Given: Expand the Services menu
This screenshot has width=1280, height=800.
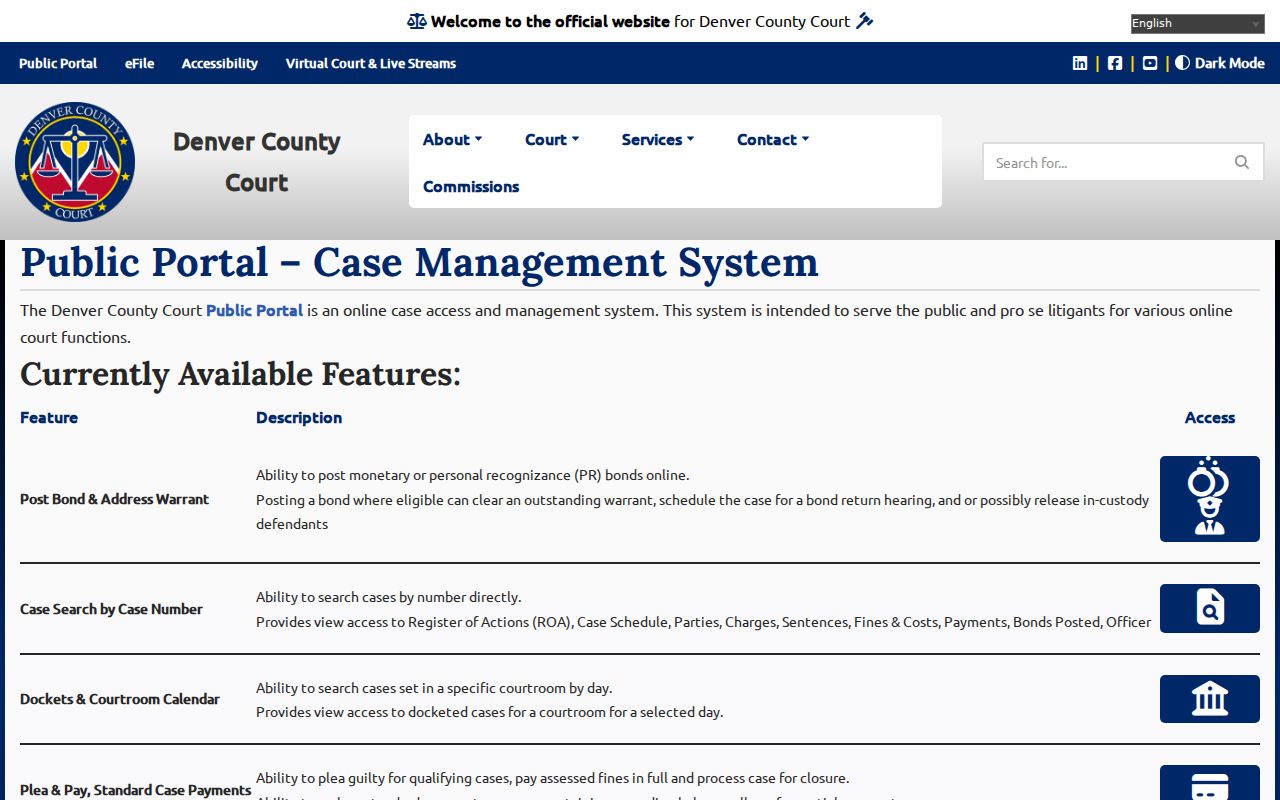Looking at the screenshot, I should pos(658,140).
